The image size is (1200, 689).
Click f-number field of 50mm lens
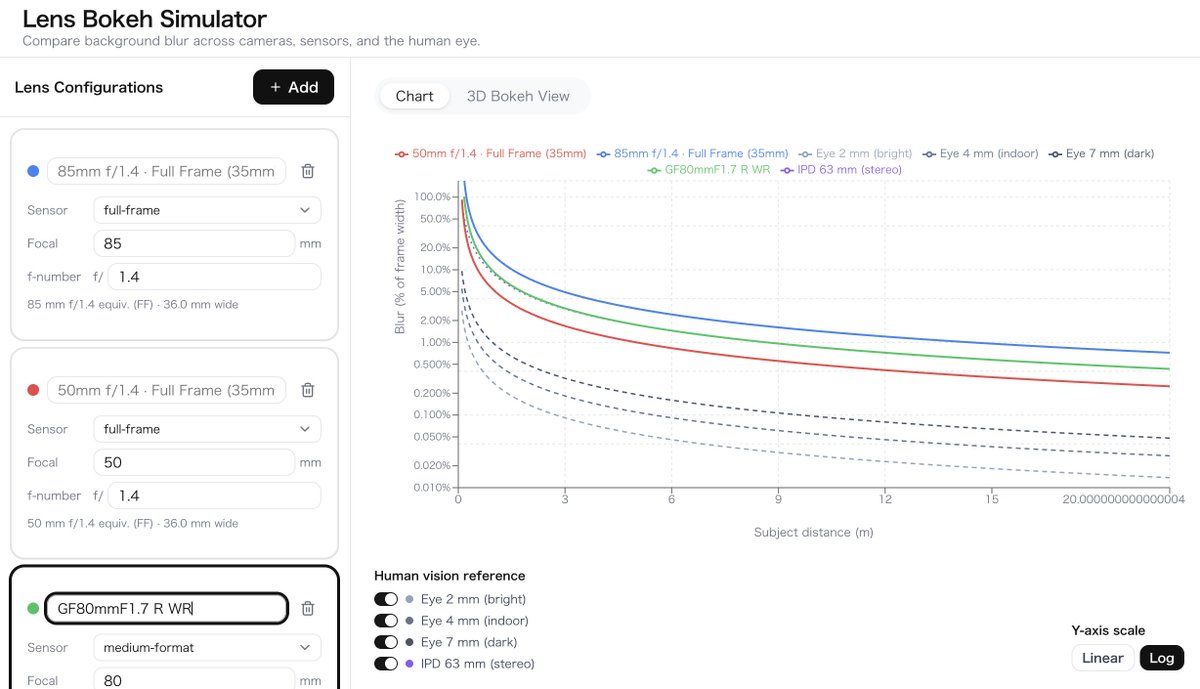tap(214, 495)
